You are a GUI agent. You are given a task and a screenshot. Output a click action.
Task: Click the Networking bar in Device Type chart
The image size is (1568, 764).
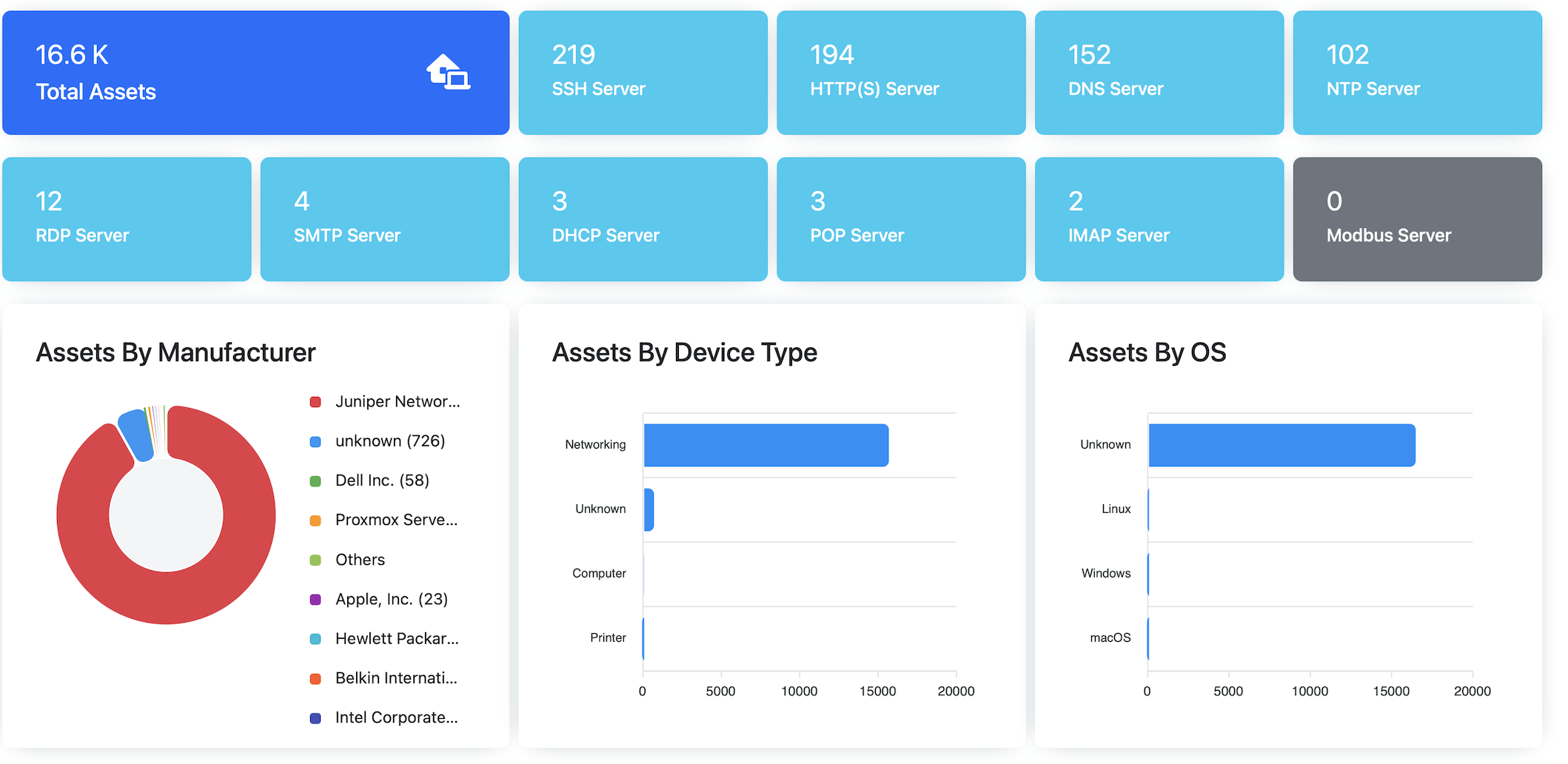click(x=765, y=445)
